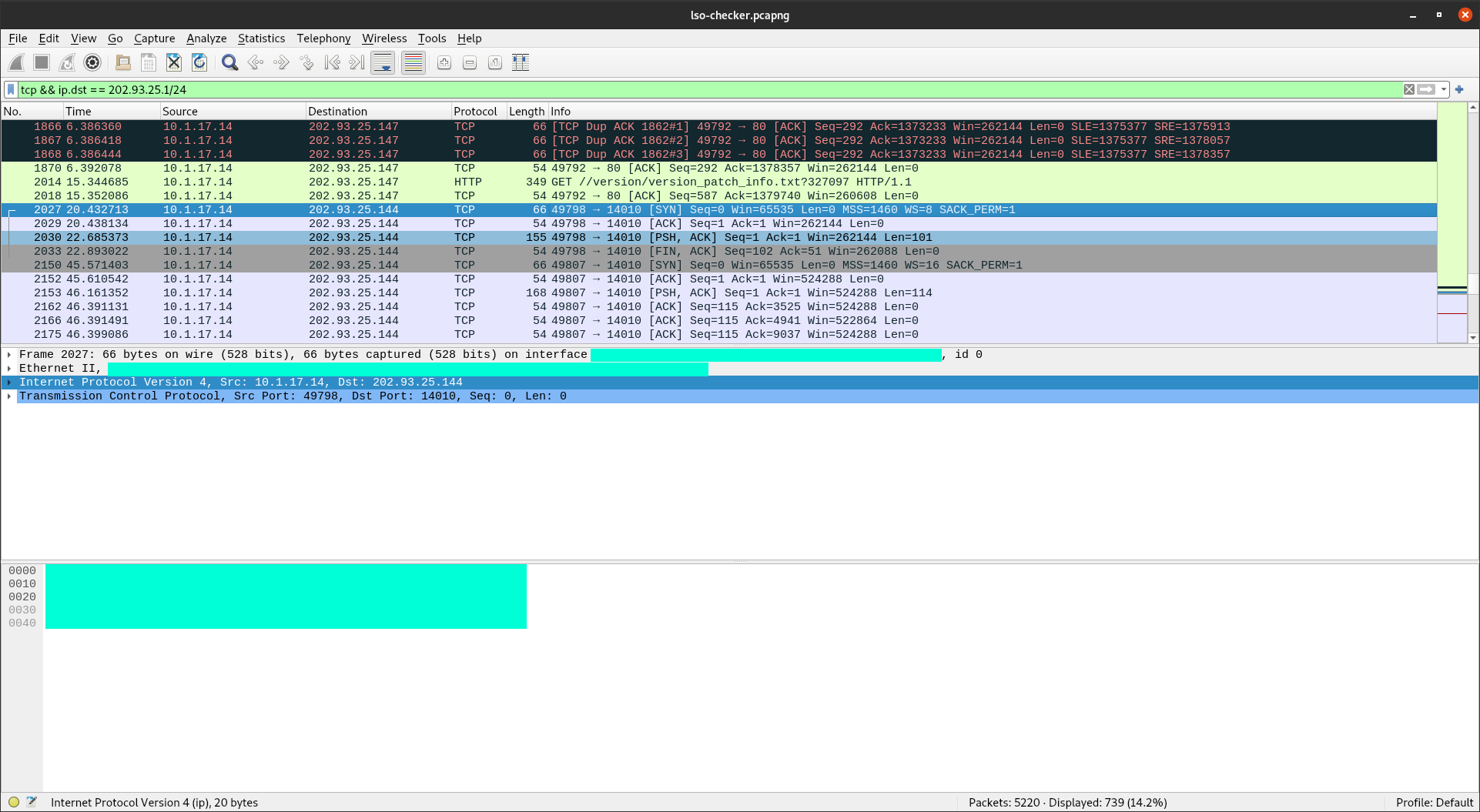Sort packets by Info column
Viewport: 1480px width, 812px height.
pyautogui.click(x=992, y=112)
